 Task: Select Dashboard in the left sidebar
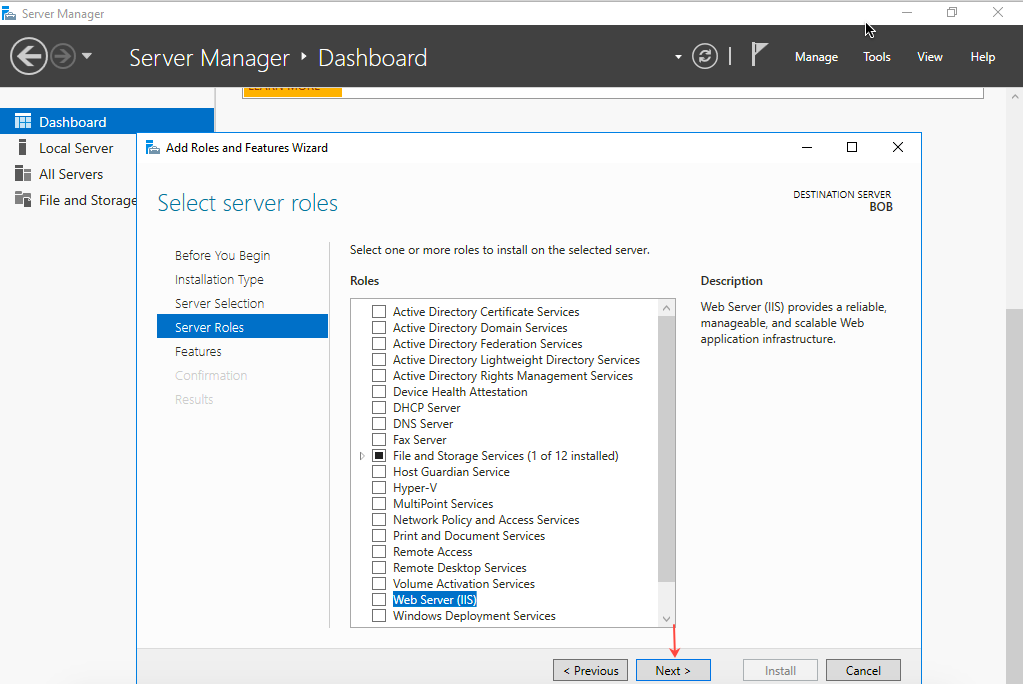click(107, 121)
